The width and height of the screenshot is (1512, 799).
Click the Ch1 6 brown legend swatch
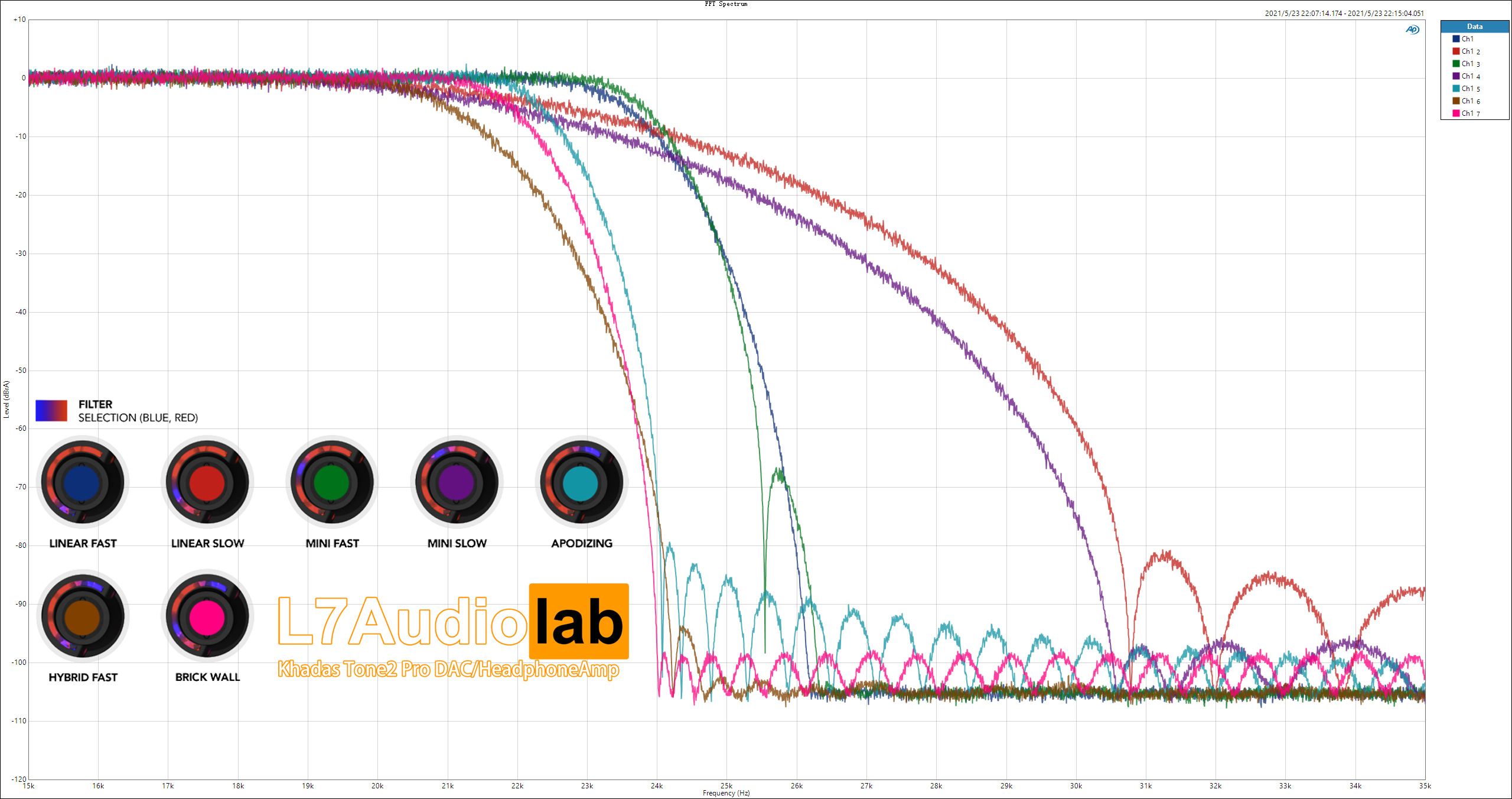click(1456, 101)
